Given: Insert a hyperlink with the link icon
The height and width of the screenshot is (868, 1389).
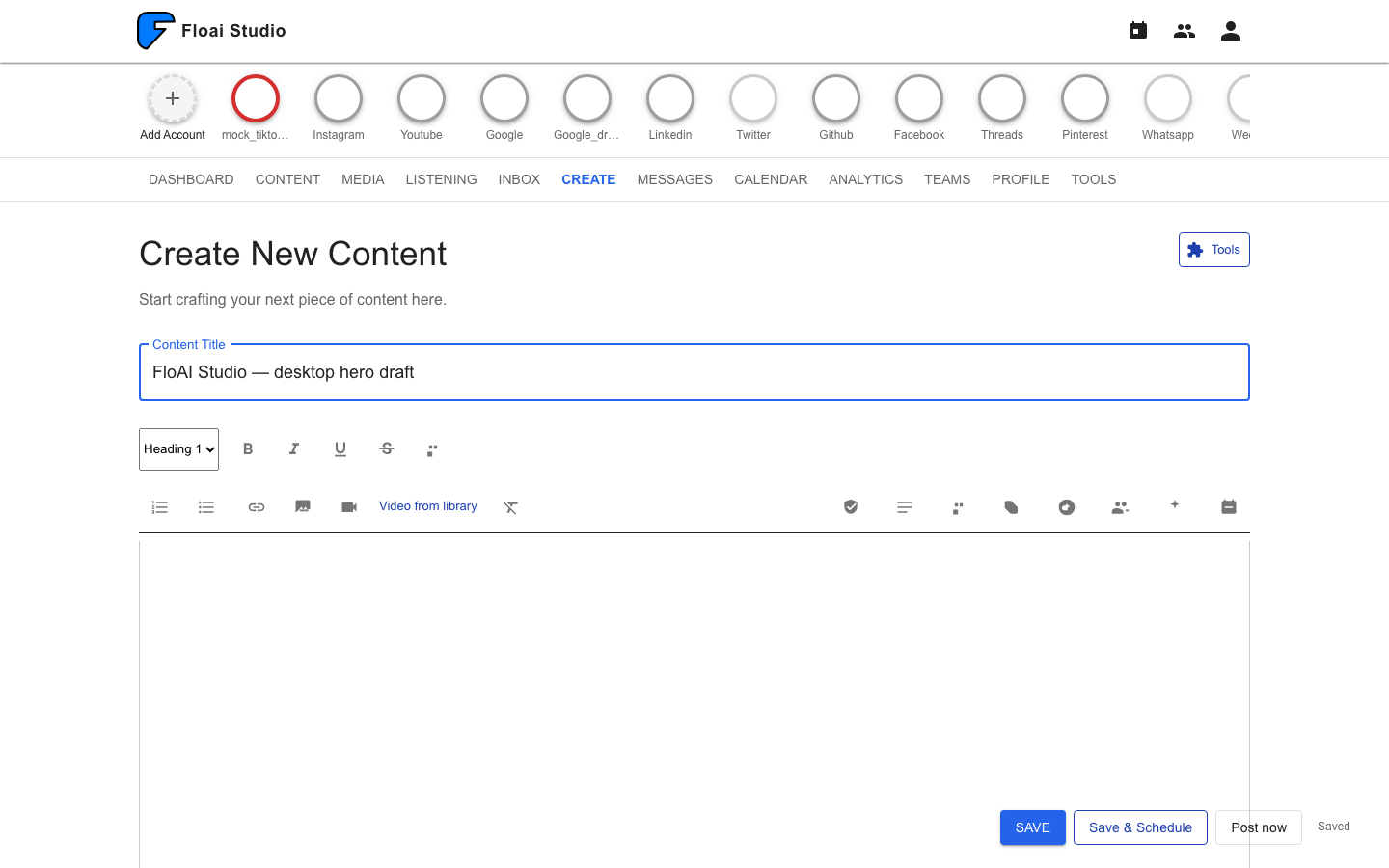Looking at the screenshot, I should point(257,507).
